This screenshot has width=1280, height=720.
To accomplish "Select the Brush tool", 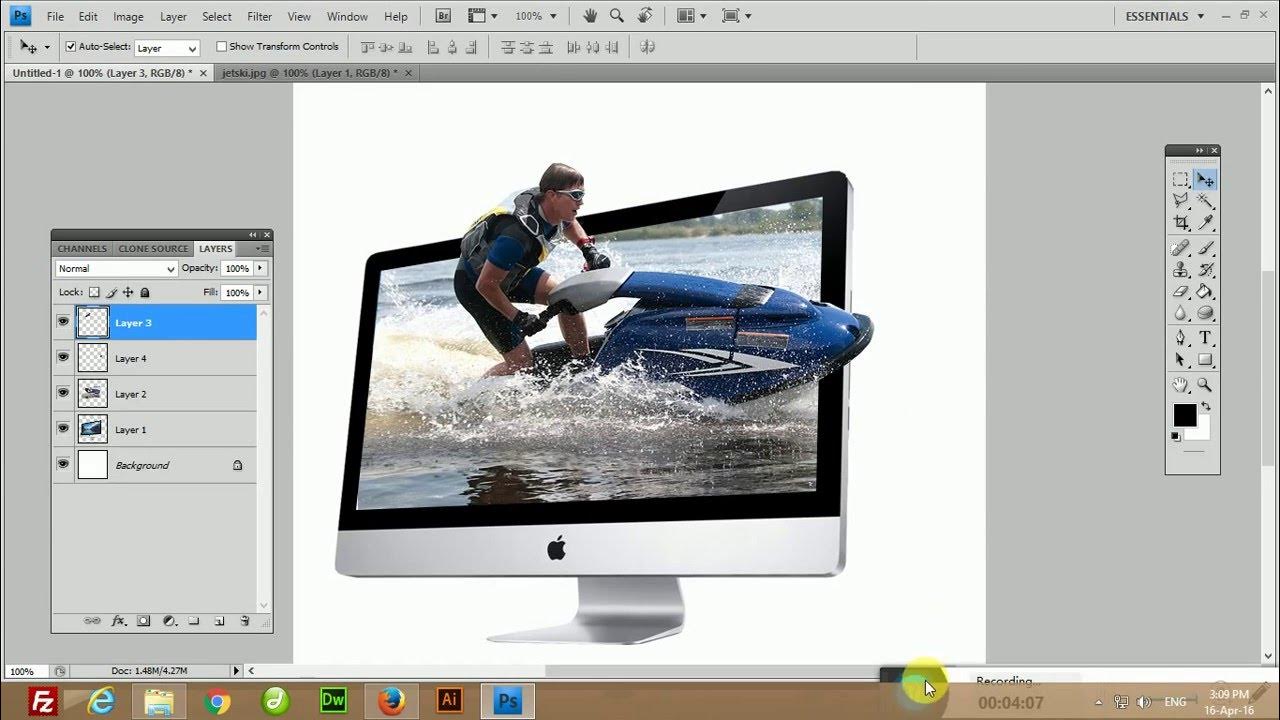I will coord(1205,249).
